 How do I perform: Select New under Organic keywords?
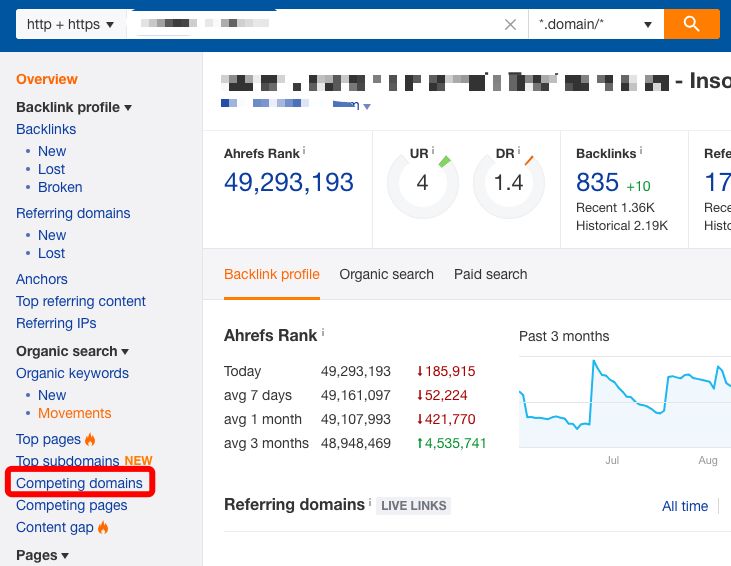coord(52,395)
